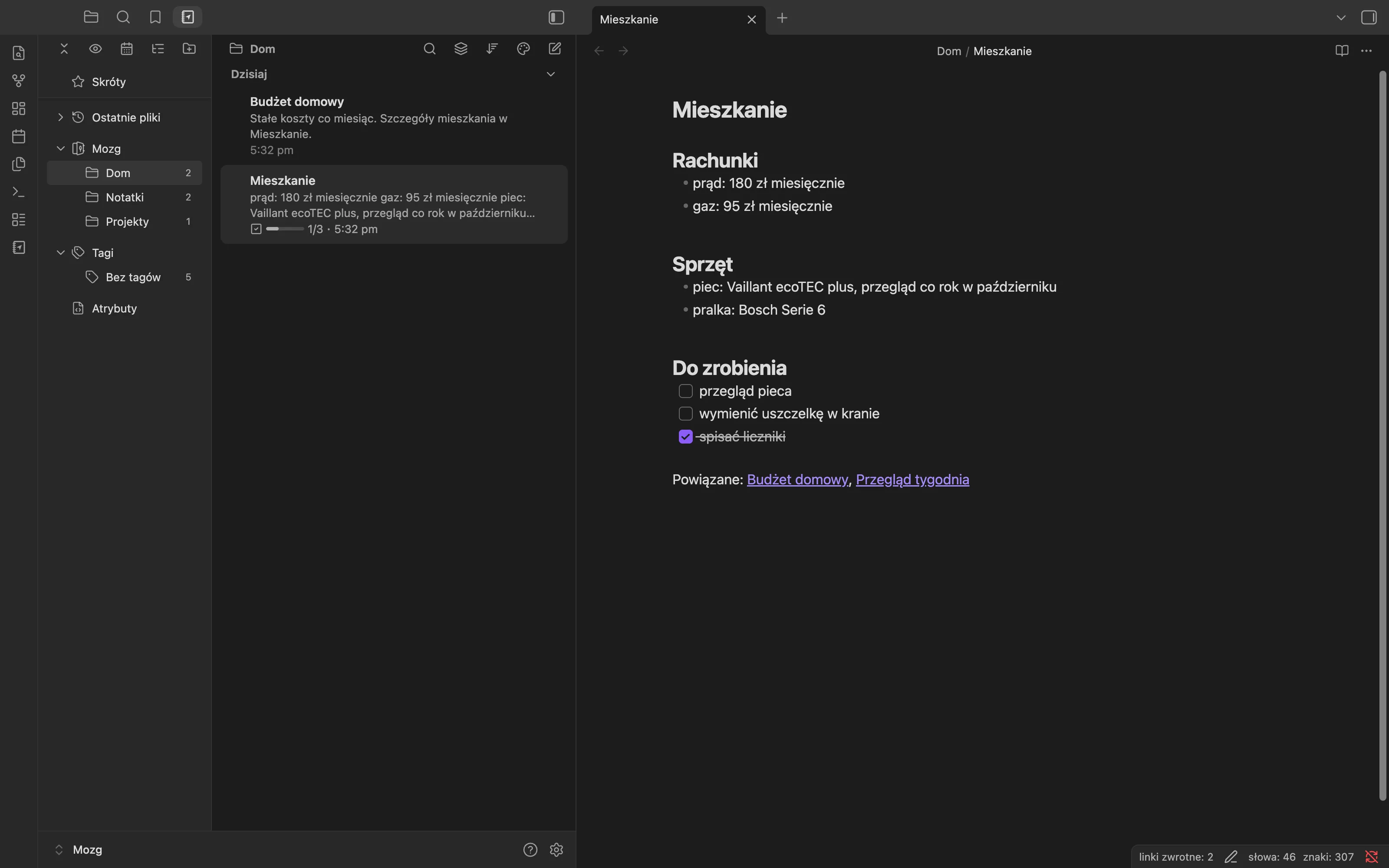Close the Mieszkanie tab
Viewport: 1389px width, 868px height.
(x=751, y=20)
